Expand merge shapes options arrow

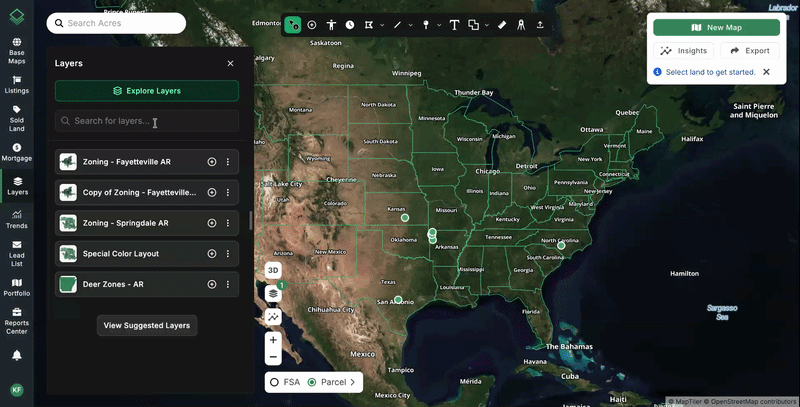coord(487,25)
